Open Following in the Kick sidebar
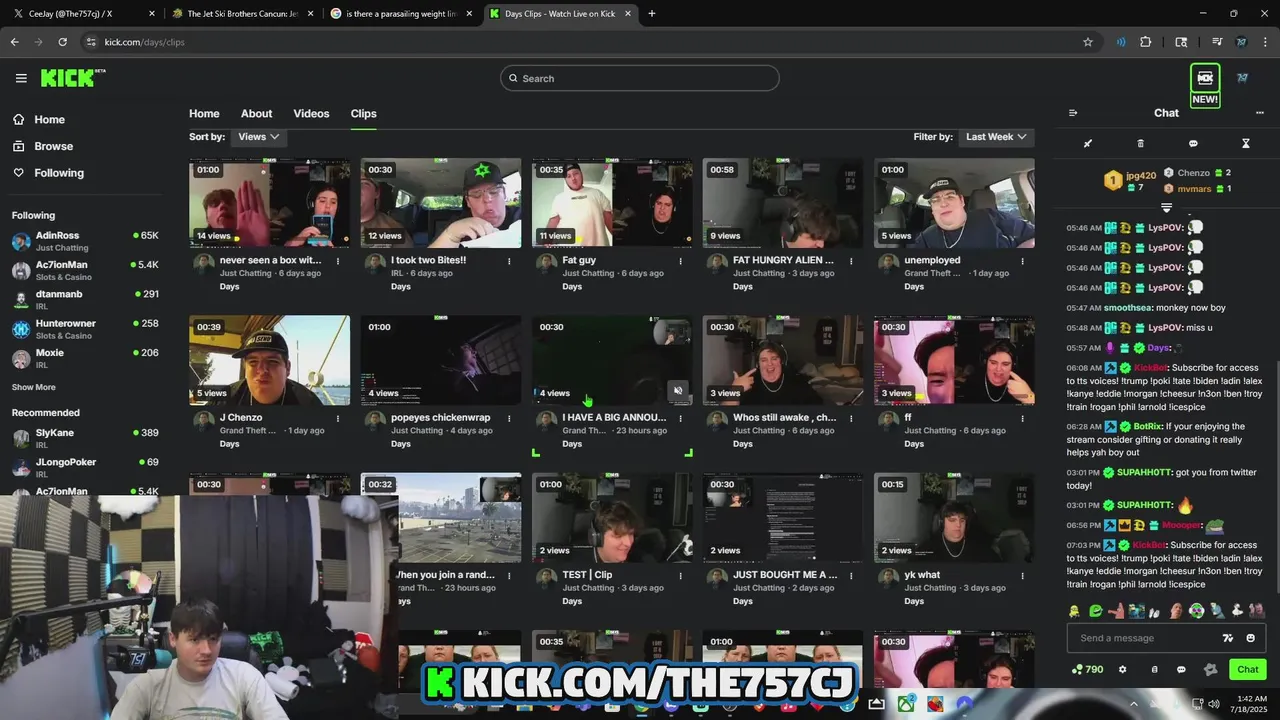 click(x=47, y=173)
